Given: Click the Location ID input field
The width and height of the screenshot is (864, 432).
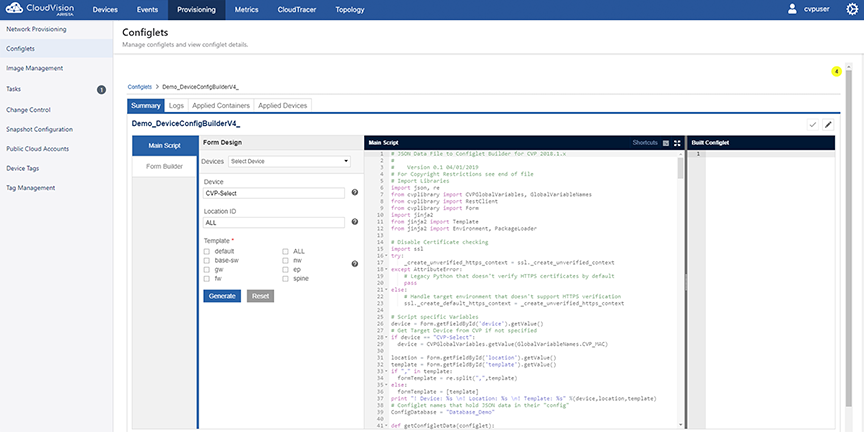Looking at the screenshot, I should [274, 223].
